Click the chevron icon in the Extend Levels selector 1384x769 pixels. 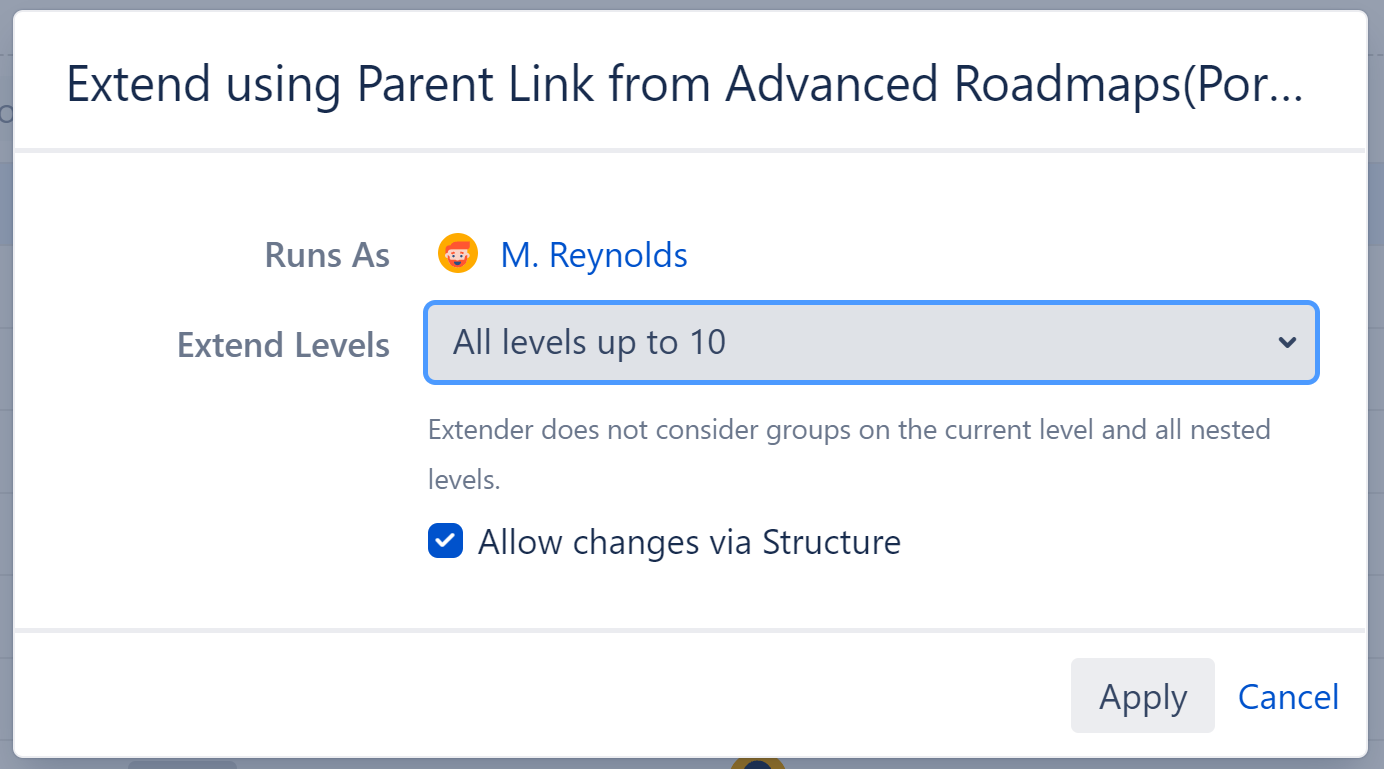1287,342
